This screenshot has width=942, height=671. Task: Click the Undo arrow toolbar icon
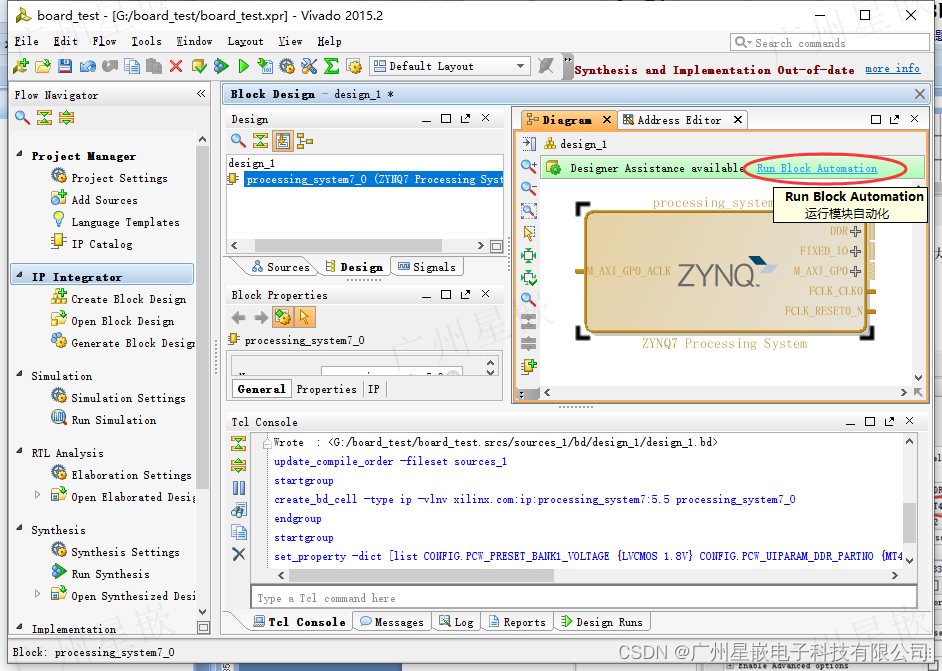pos(87,66)
